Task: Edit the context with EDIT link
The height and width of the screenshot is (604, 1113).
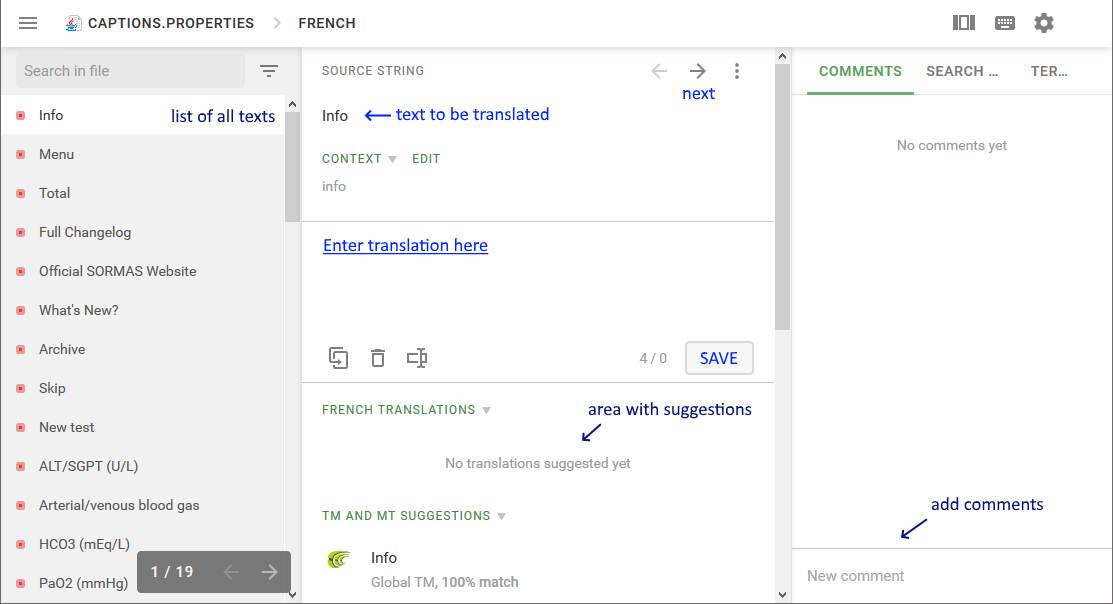Action: pyautogui.click(x=426, y=158)
